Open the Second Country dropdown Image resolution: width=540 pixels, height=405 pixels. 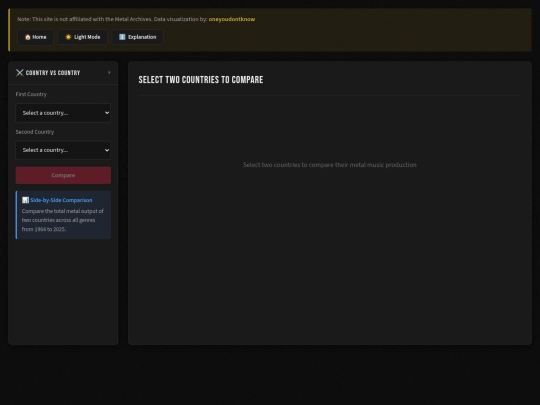[63, 150]
